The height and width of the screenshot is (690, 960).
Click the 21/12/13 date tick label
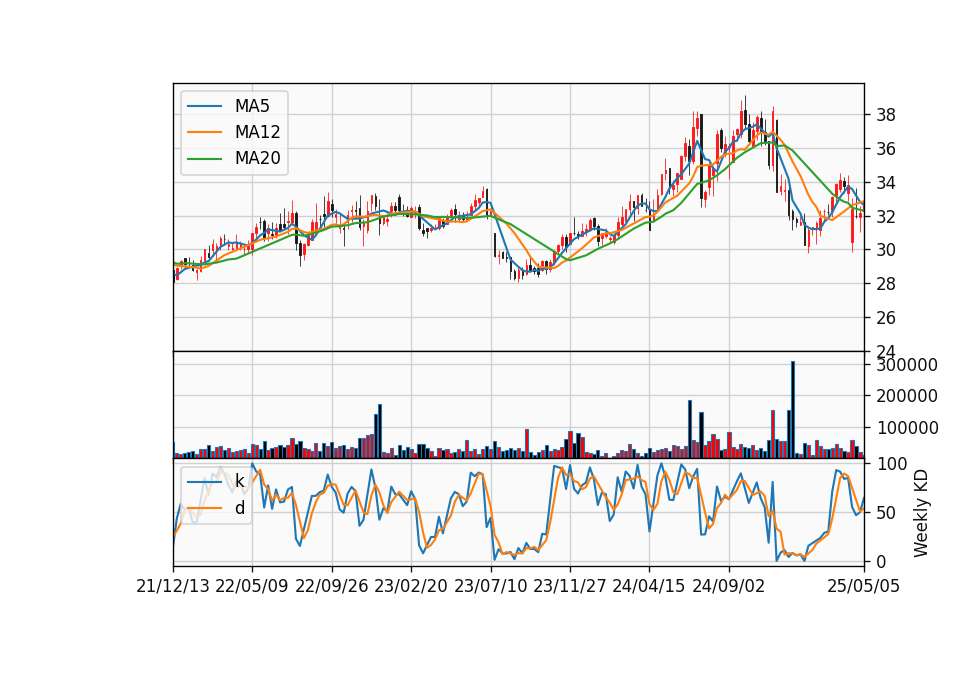[173, 587]
